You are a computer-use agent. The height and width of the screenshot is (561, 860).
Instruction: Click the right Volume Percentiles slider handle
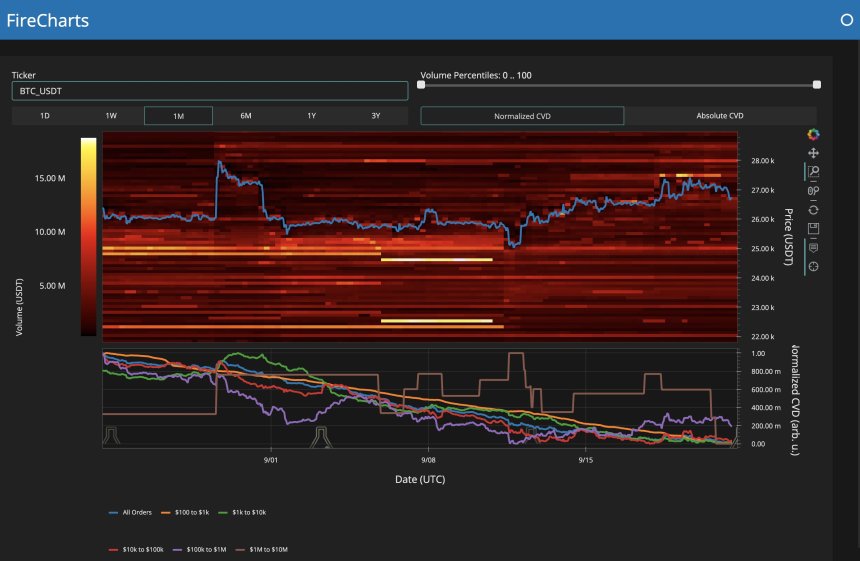tap(817, 85)
